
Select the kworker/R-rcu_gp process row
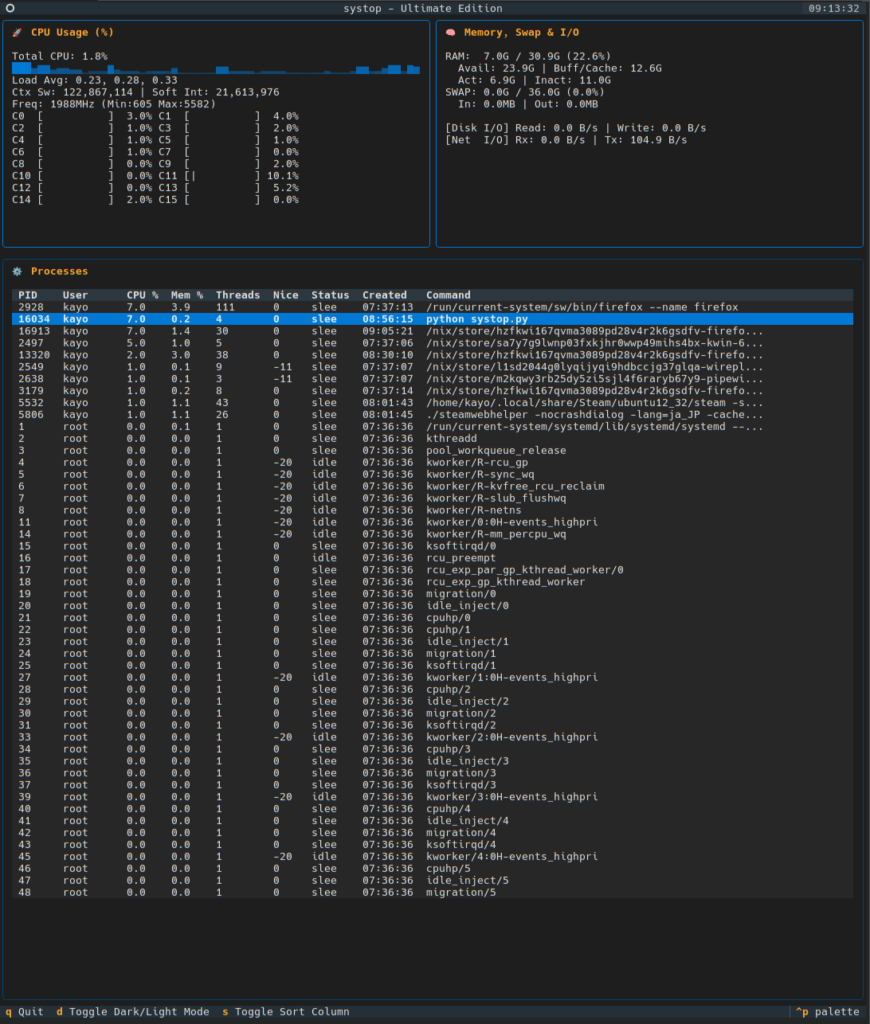(432, 462)
